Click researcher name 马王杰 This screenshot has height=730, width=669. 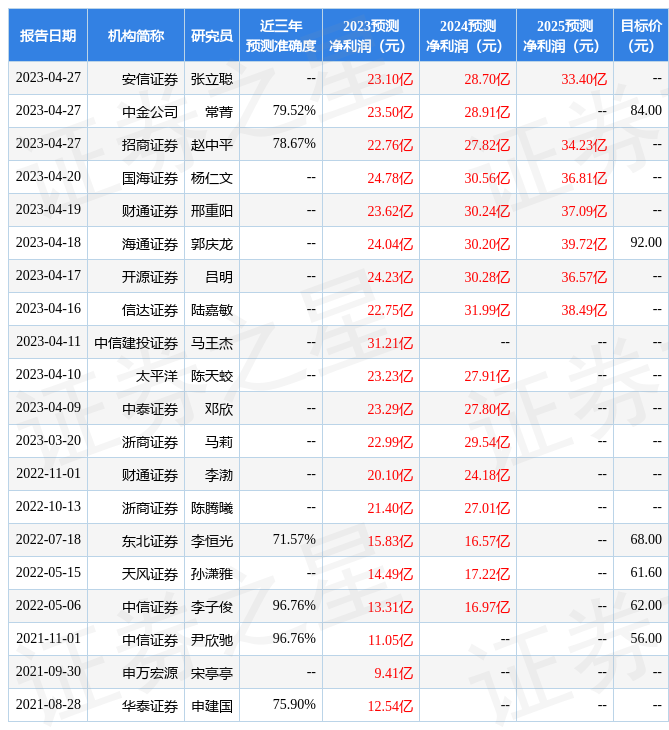pos(212,344)
